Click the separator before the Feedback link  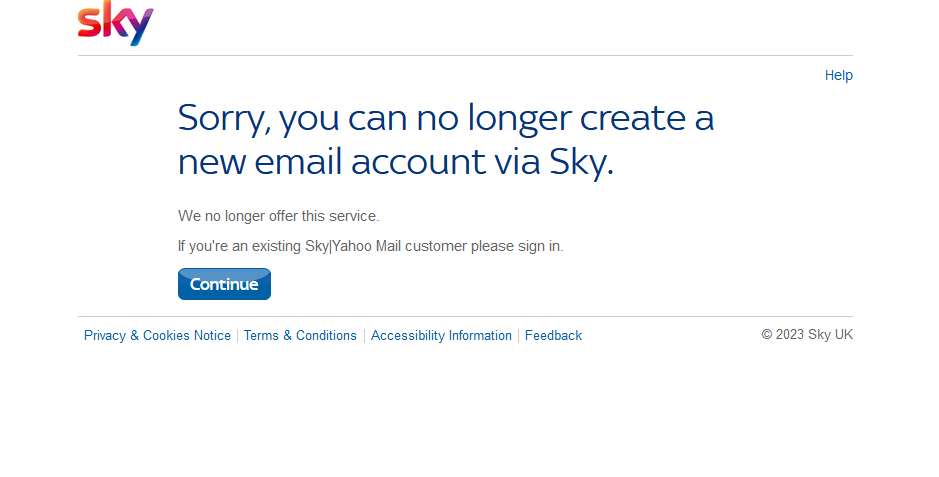pyautogui.click(x=518, y=336)
